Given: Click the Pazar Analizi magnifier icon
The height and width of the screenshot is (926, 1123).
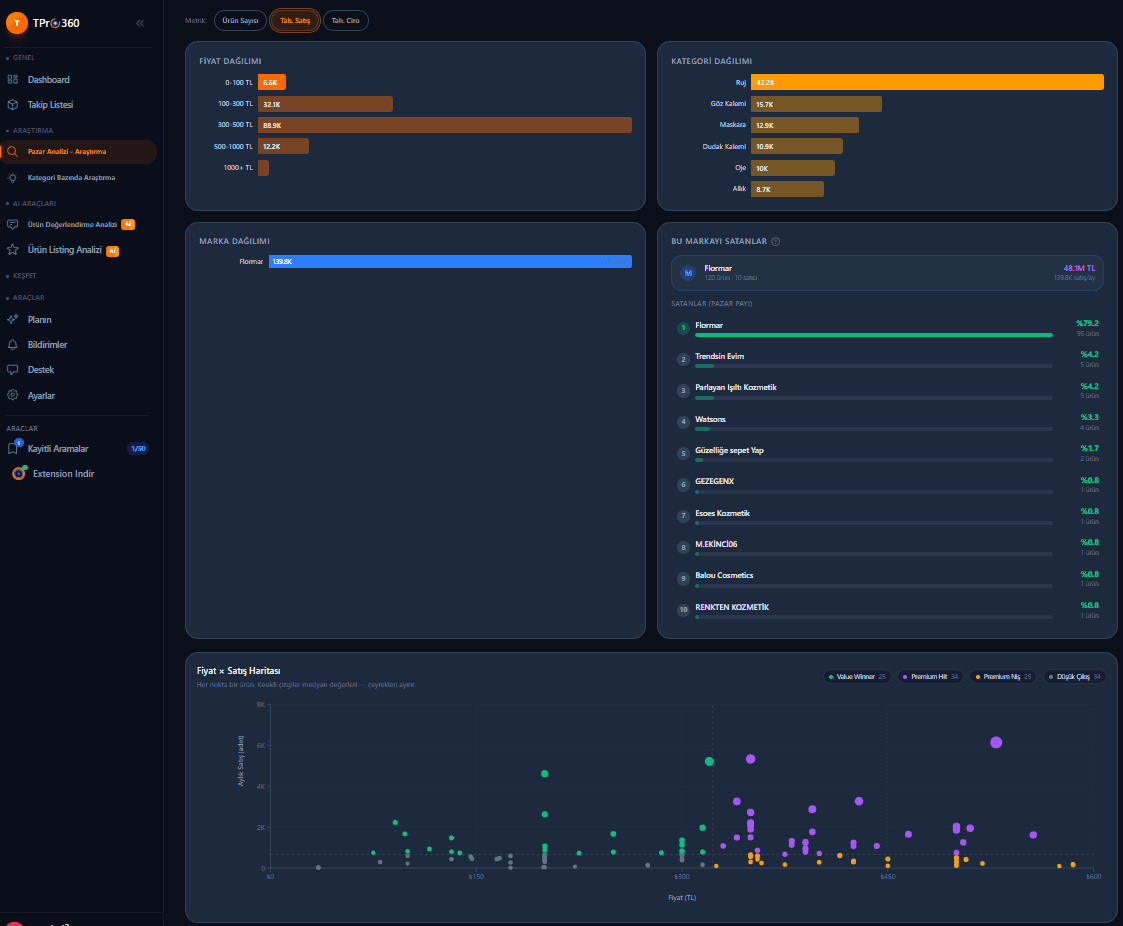Looking at the screenshot, I should tap(13, 151).
